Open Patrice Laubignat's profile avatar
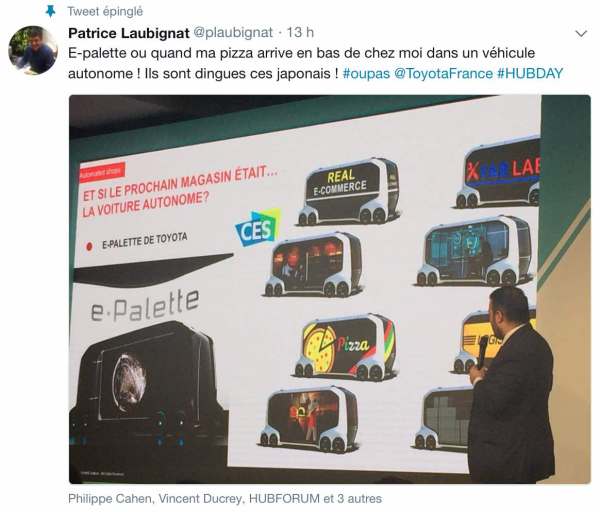 (x=33, y=50)
